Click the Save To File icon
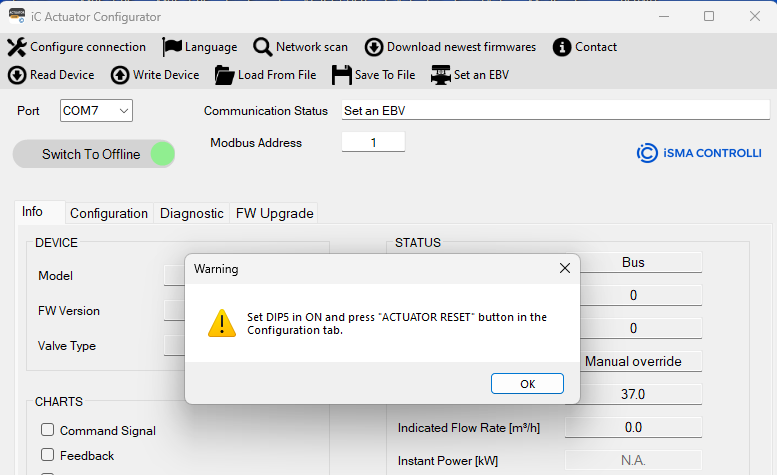Image resolution: width=777 pixels, height=475 pixels. (x=341, y=75)
